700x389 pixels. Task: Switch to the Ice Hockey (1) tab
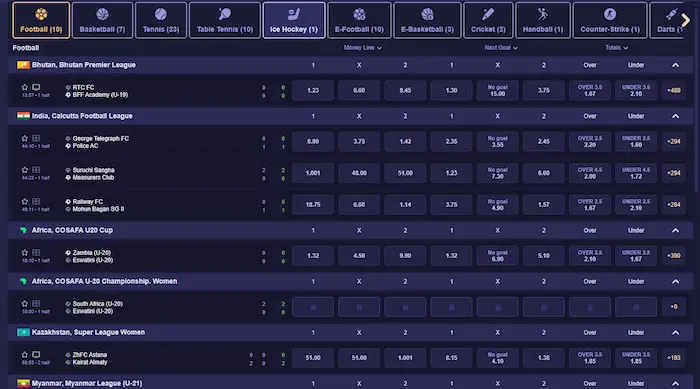click(x=294, y=20)
